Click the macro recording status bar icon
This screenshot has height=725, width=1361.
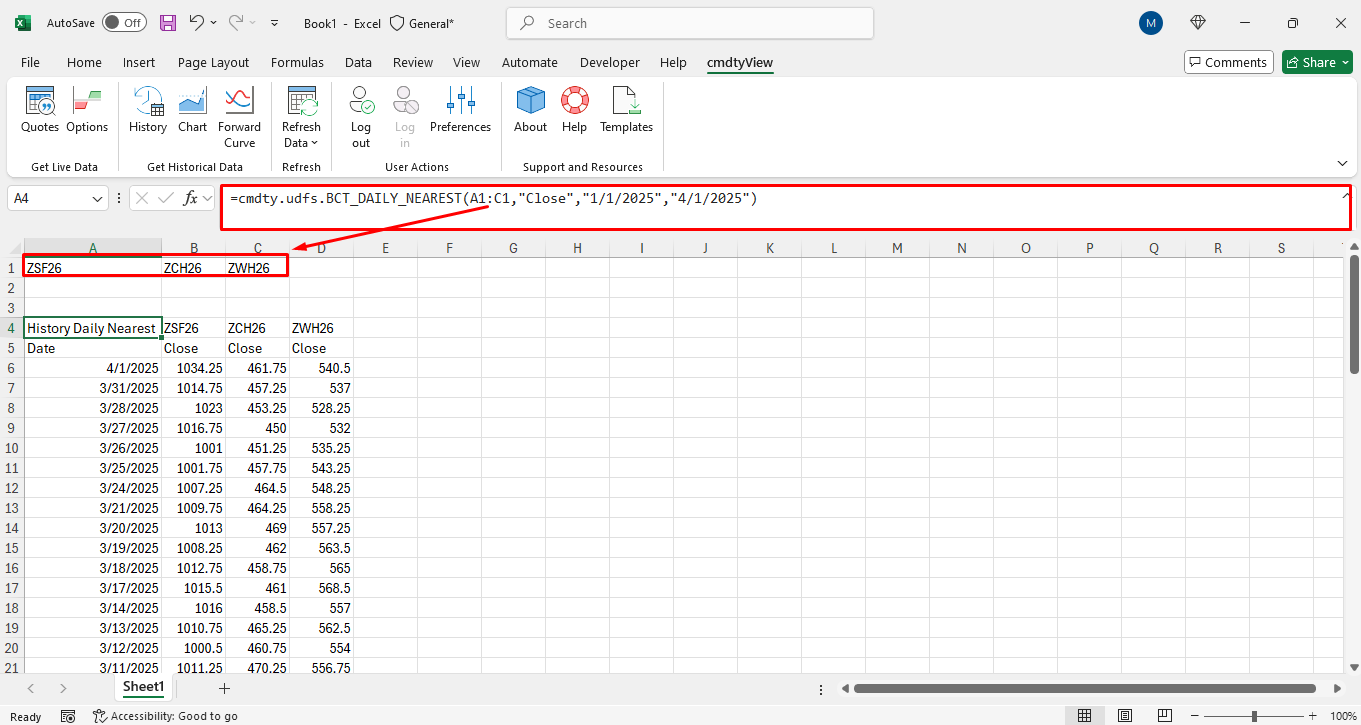click(x=68, y=716)
